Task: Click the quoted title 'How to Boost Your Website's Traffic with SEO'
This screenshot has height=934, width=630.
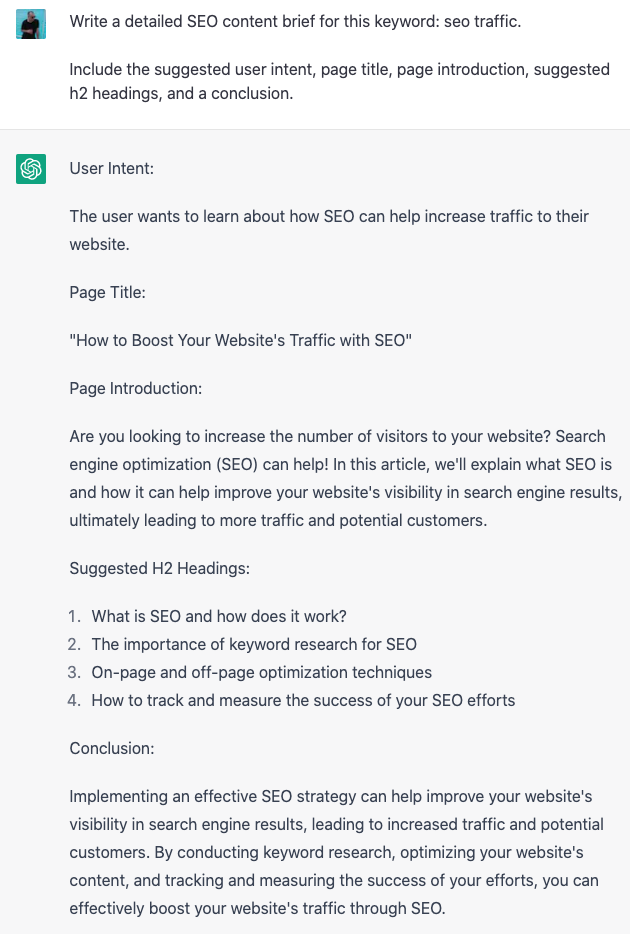Action: [241, 340]
